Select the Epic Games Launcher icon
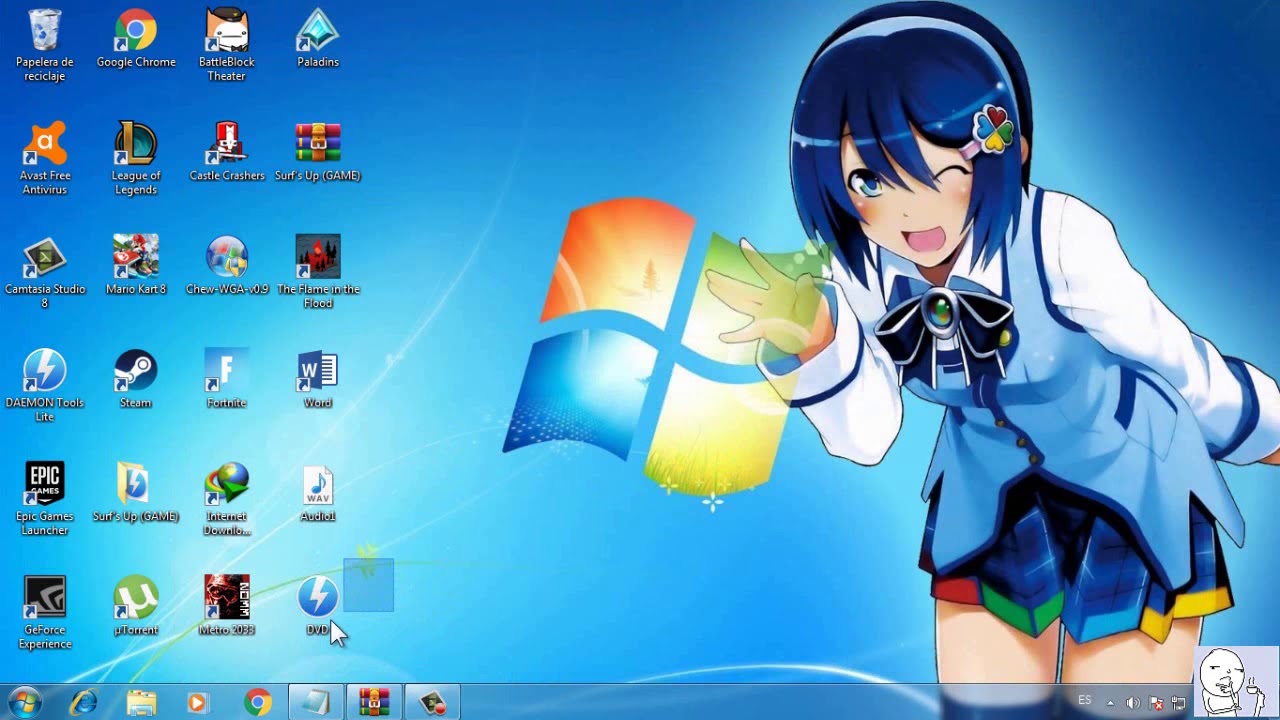 tap(45, 486)
